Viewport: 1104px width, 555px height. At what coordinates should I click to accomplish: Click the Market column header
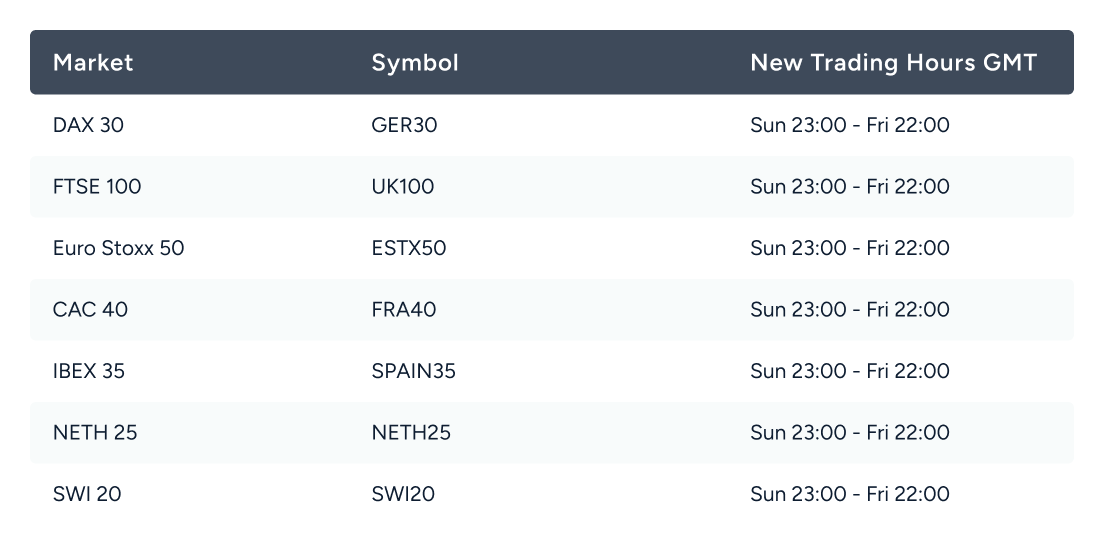(x=93, y=63)
